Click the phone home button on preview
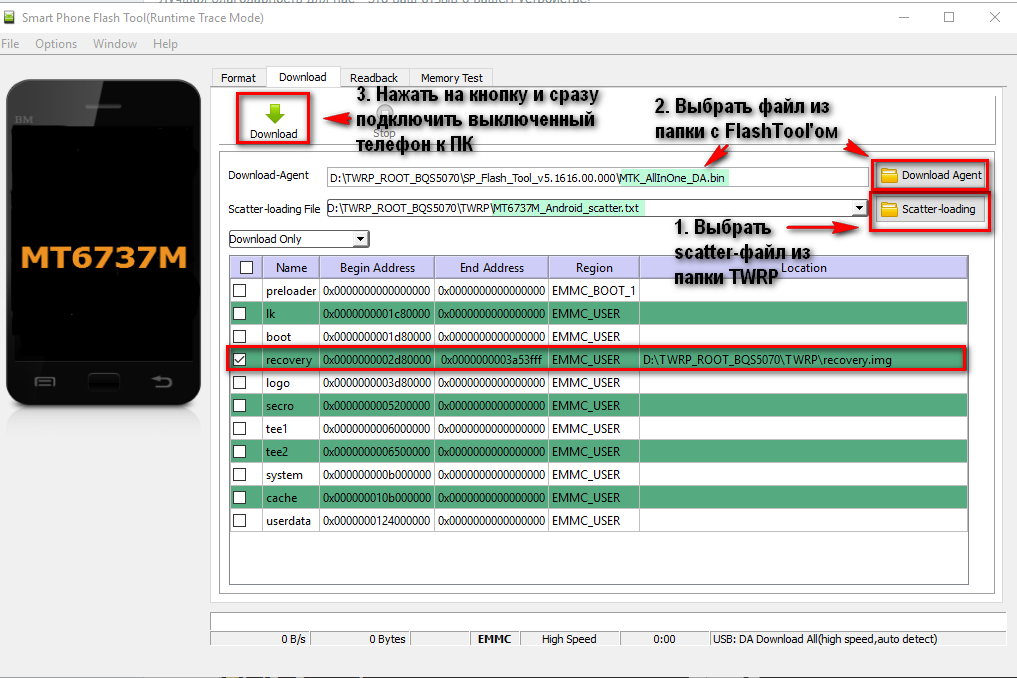The width and height of the screenshot is (1017, 678). click(x=103, y=382)
